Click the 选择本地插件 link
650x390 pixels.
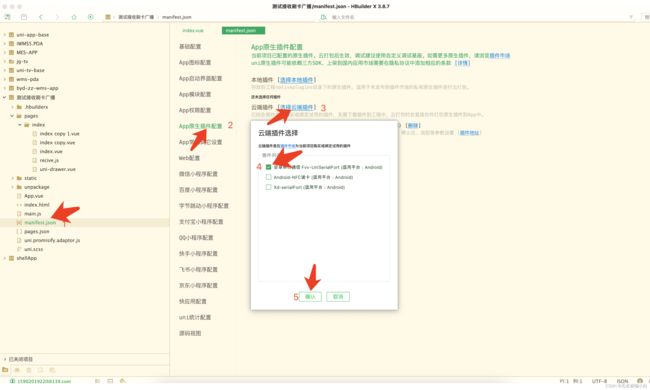click(x=296, y=80)
